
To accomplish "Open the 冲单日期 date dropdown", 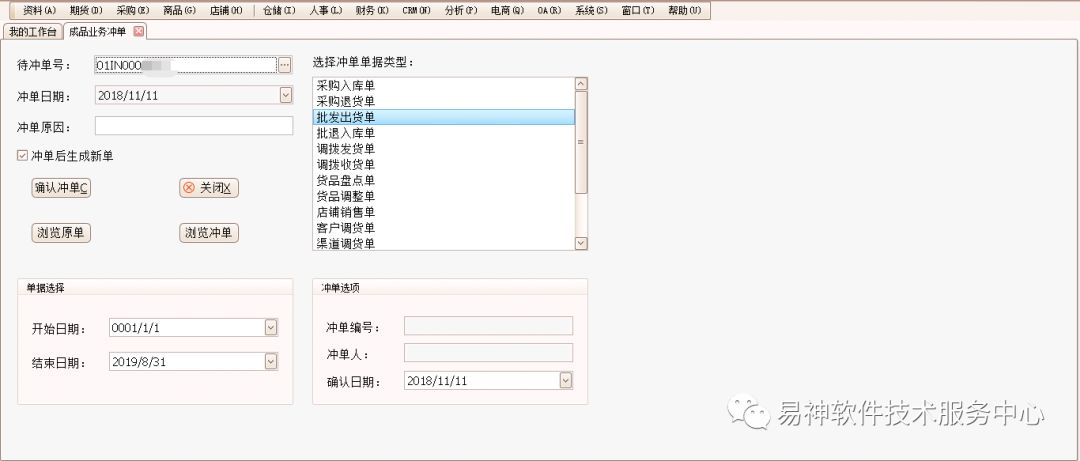I will (x=285, y=96).
